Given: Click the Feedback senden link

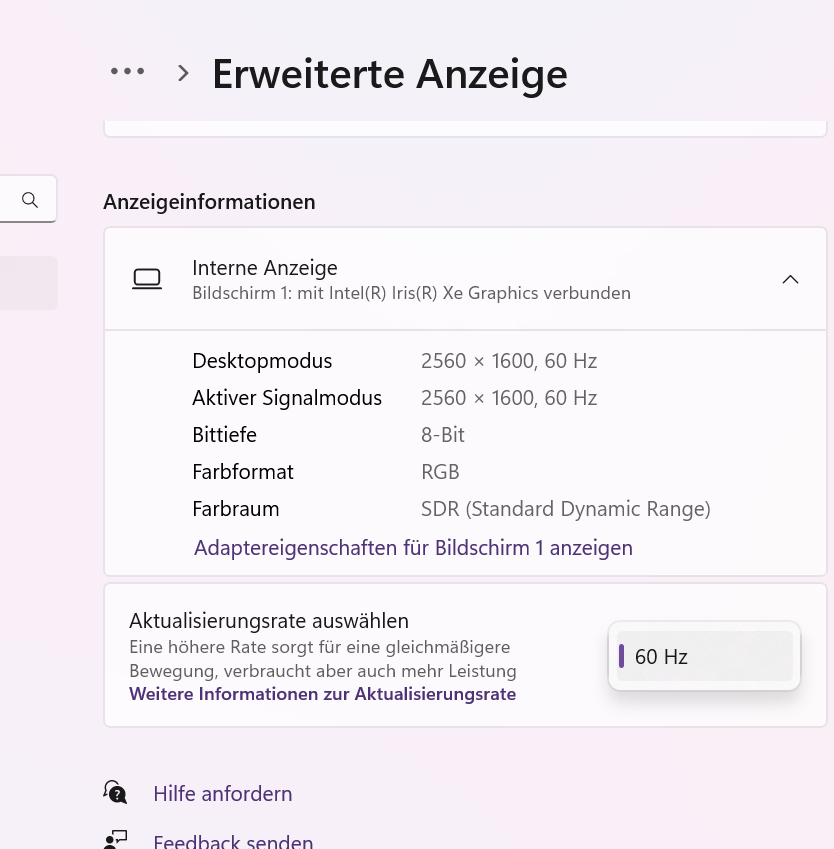Looking at the screenshot, I should click(233, 841).
